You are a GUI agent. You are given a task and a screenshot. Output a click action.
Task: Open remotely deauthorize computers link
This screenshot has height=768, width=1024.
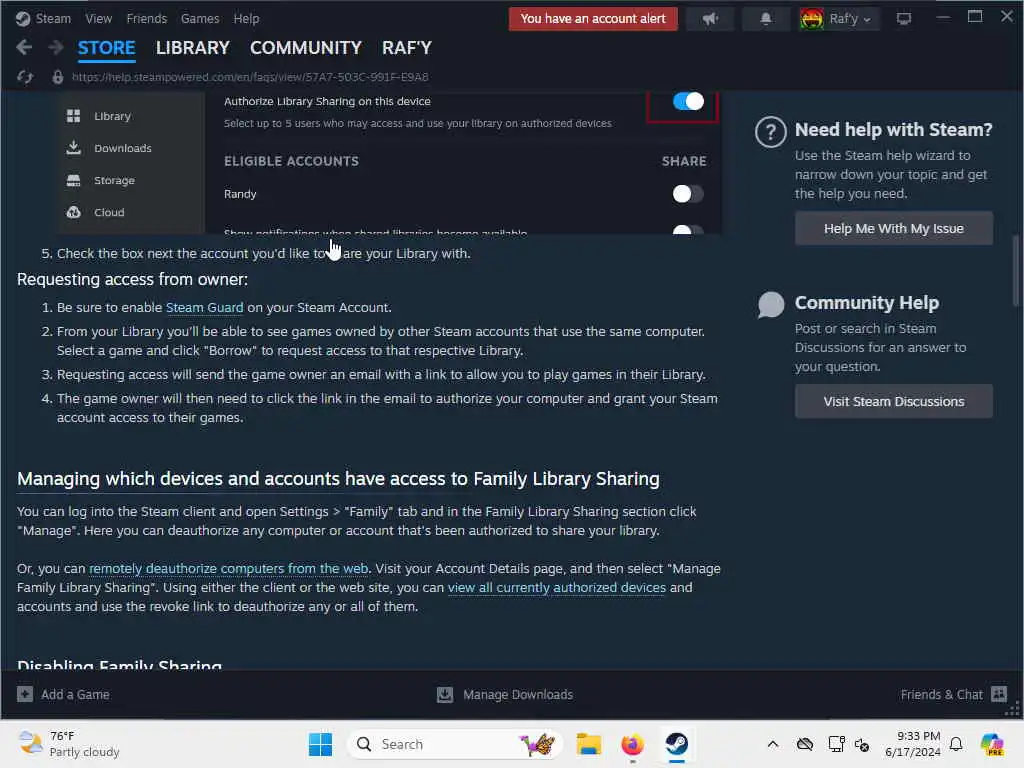coord(229,569)
